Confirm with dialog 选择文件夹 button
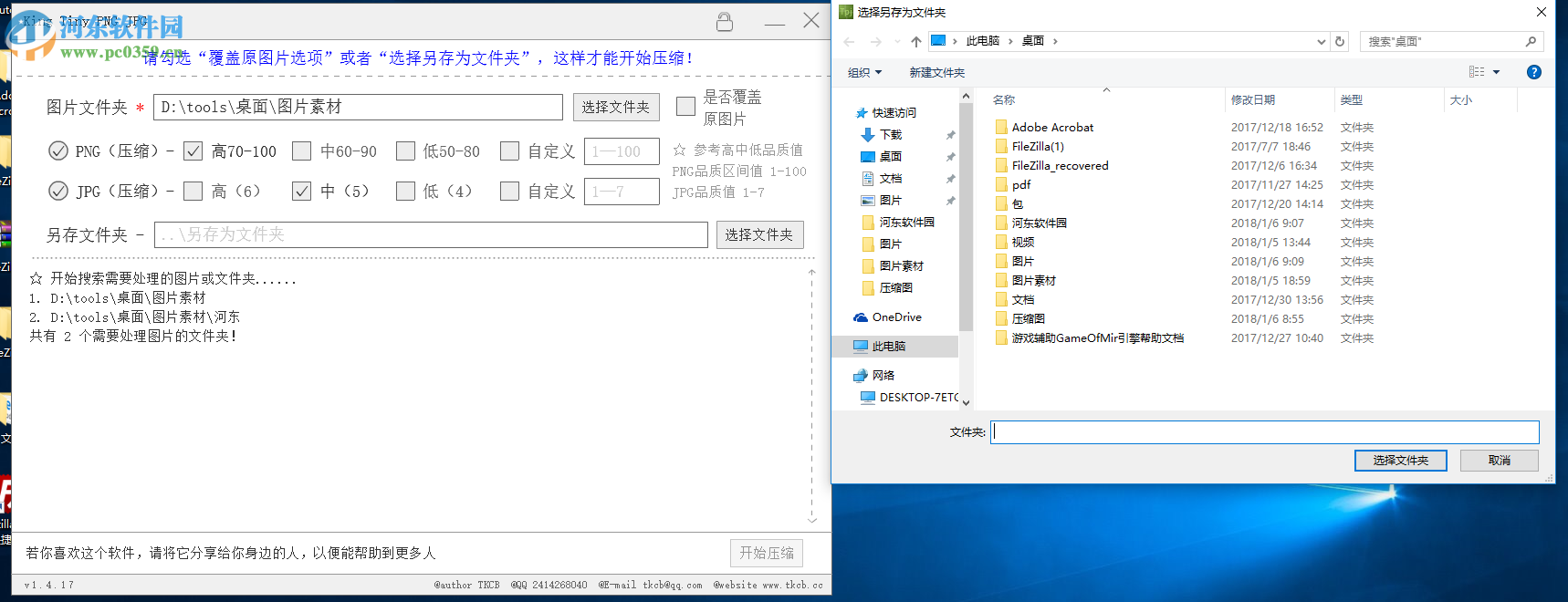 pos(1401,460)
